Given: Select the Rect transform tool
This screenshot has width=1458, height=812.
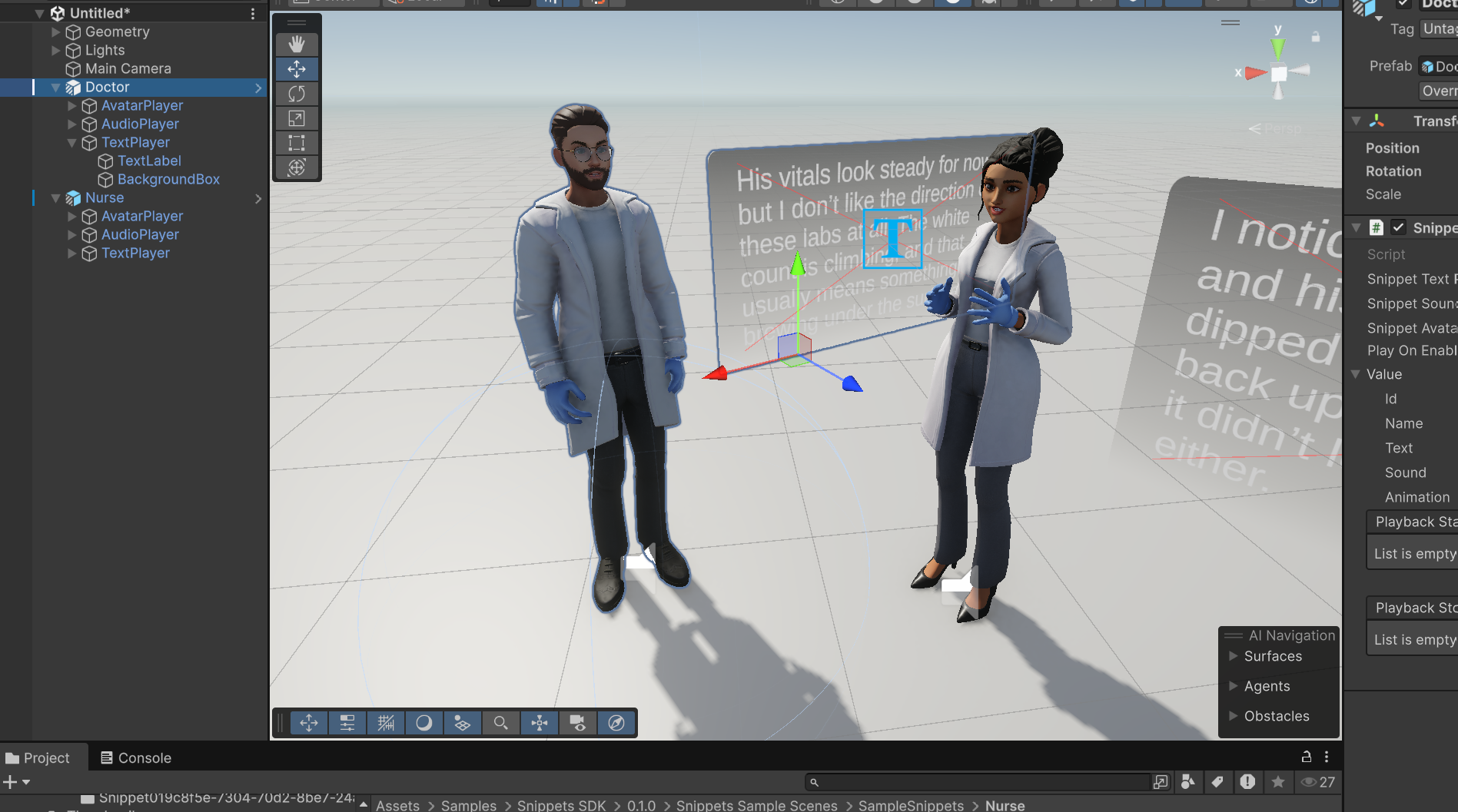Looking at the screenshot, I should click(297, 143).
